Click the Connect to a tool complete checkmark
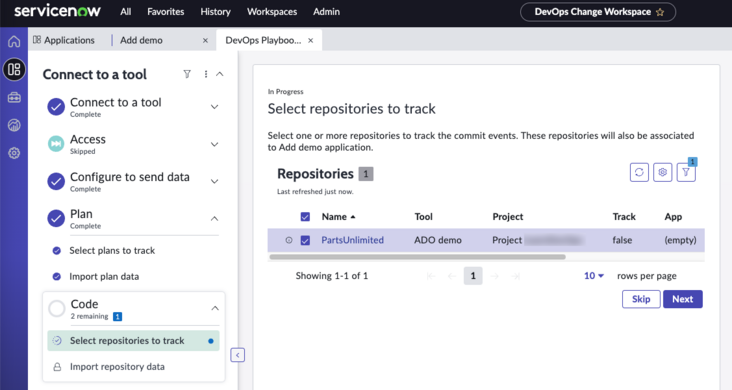Screen dimensions: 732x390 point(56,107)
